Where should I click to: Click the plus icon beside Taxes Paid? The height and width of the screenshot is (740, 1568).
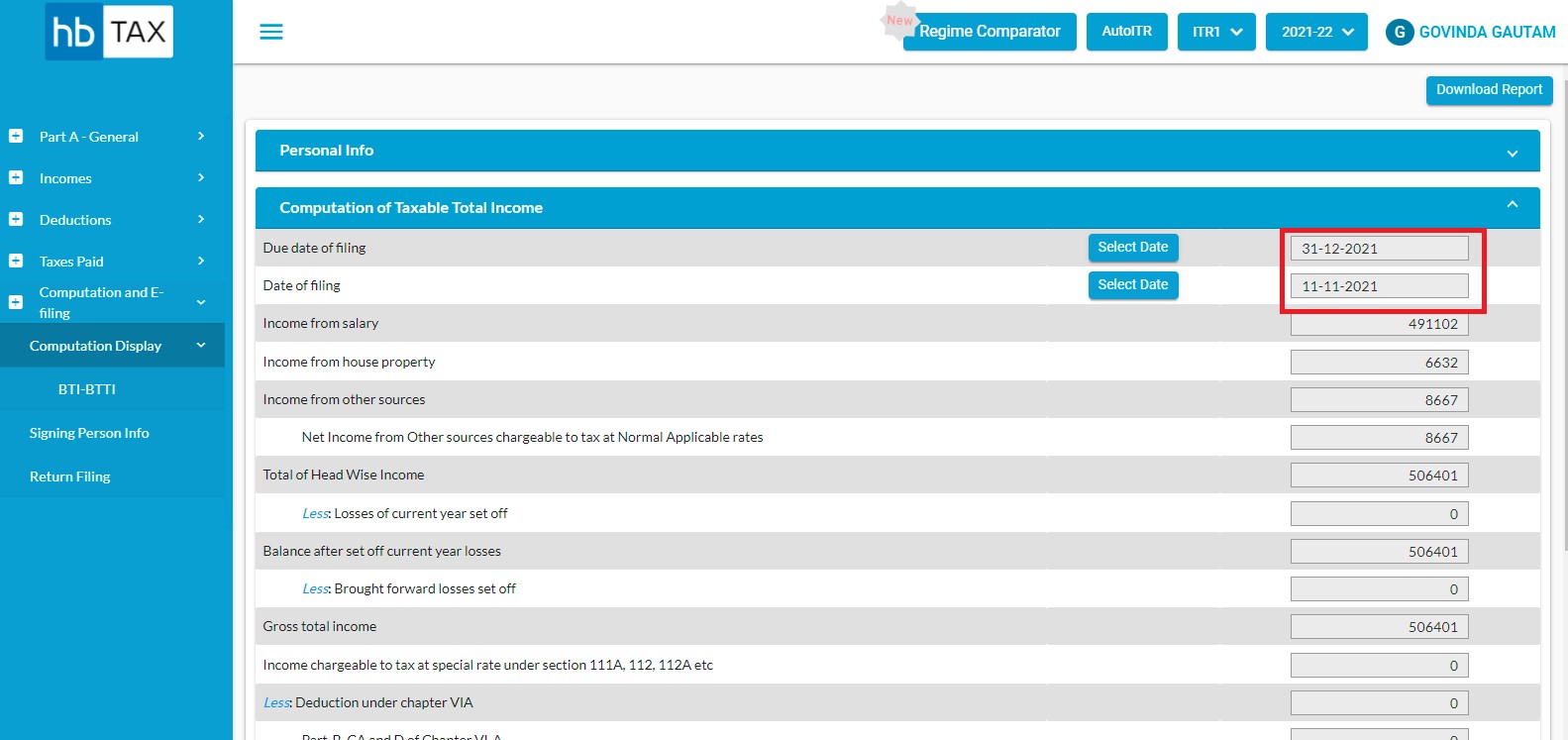tap(16, 261)
